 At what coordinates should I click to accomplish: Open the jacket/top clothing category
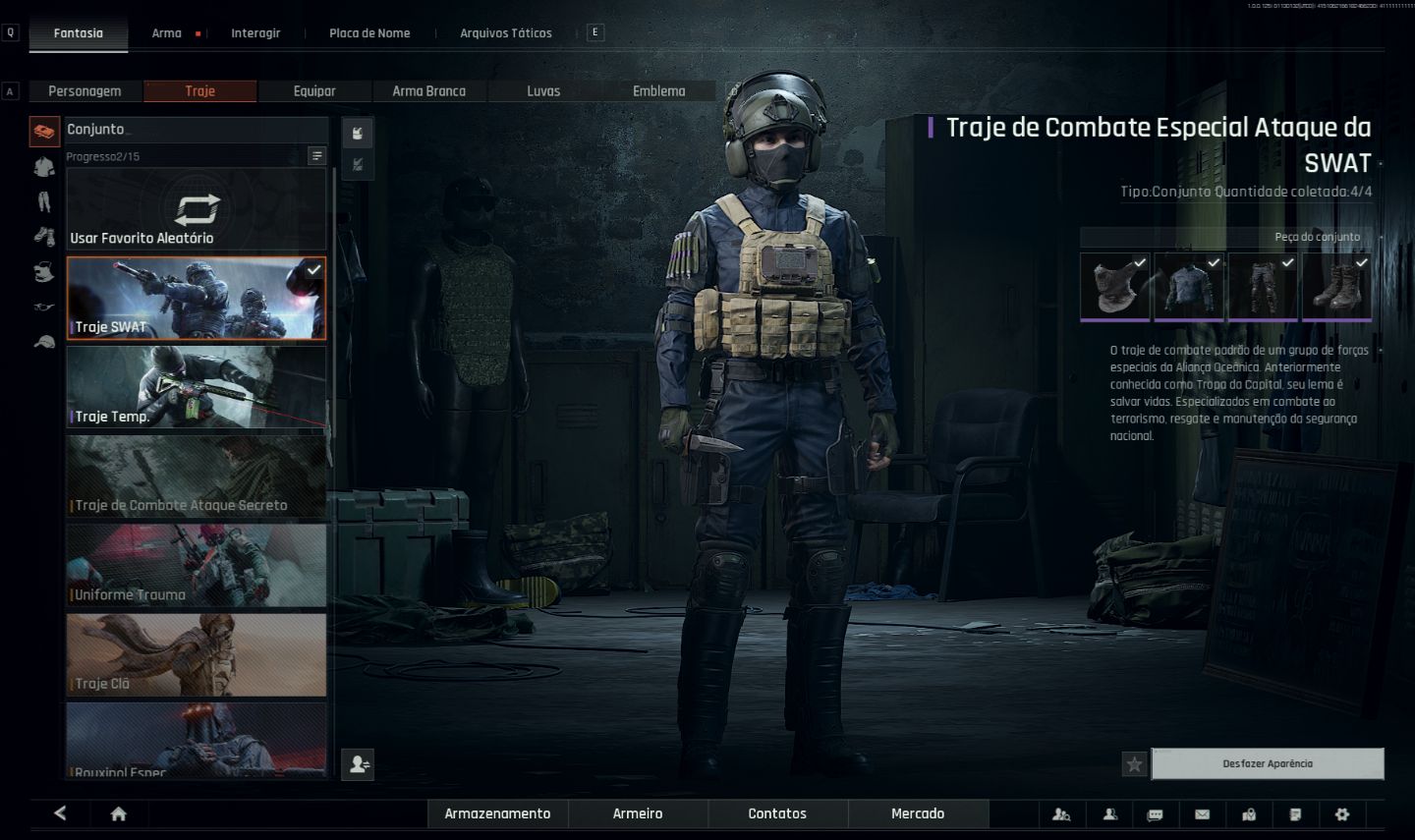(44, 167)
